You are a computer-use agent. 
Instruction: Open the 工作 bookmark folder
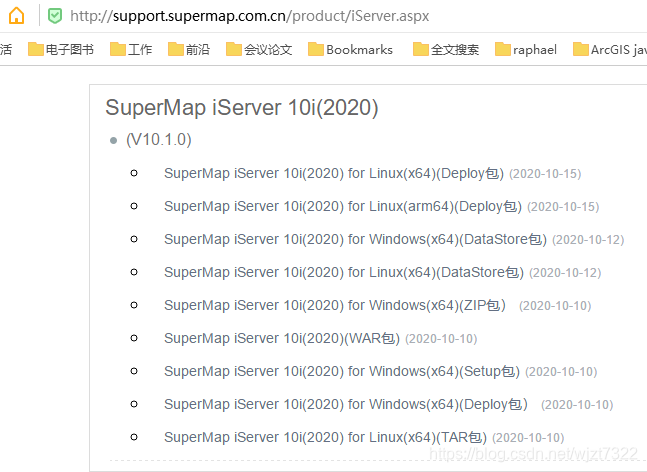[x=131, y=50]
